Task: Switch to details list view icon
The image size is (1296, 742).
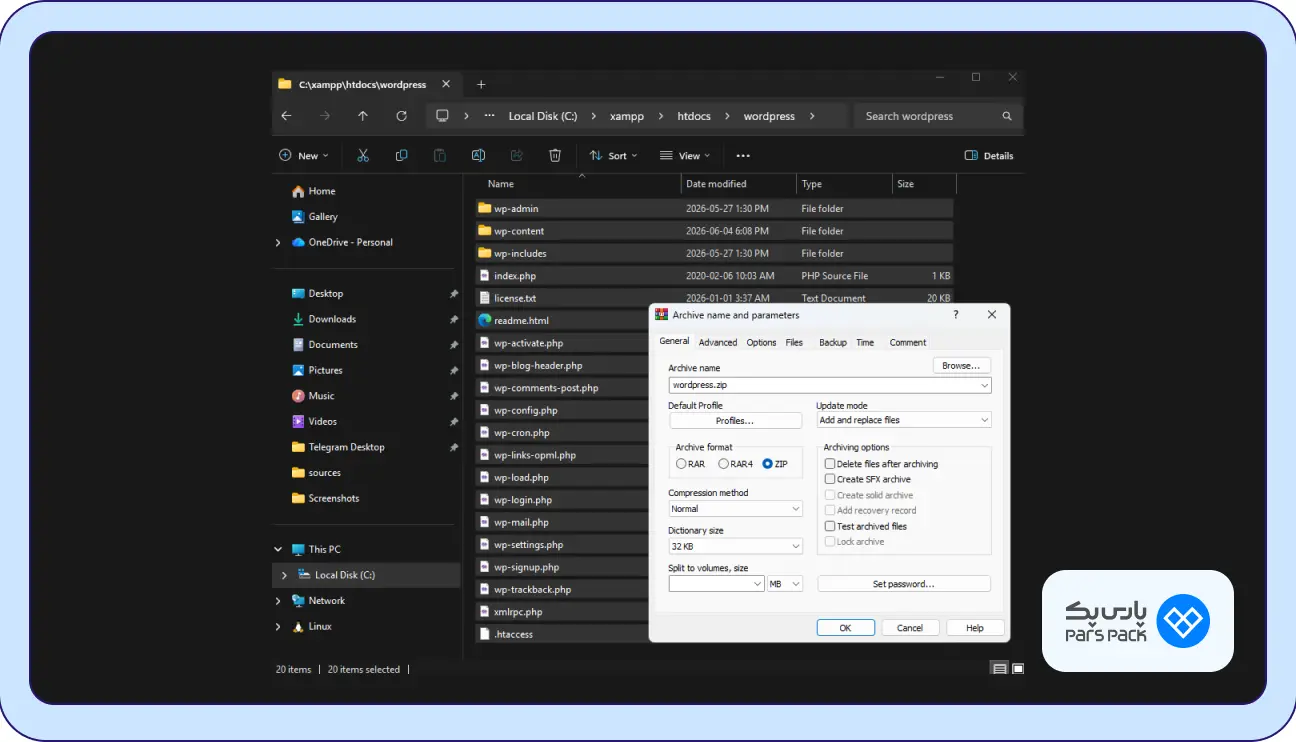Action: pyautogui.click(x=999, y=669)
